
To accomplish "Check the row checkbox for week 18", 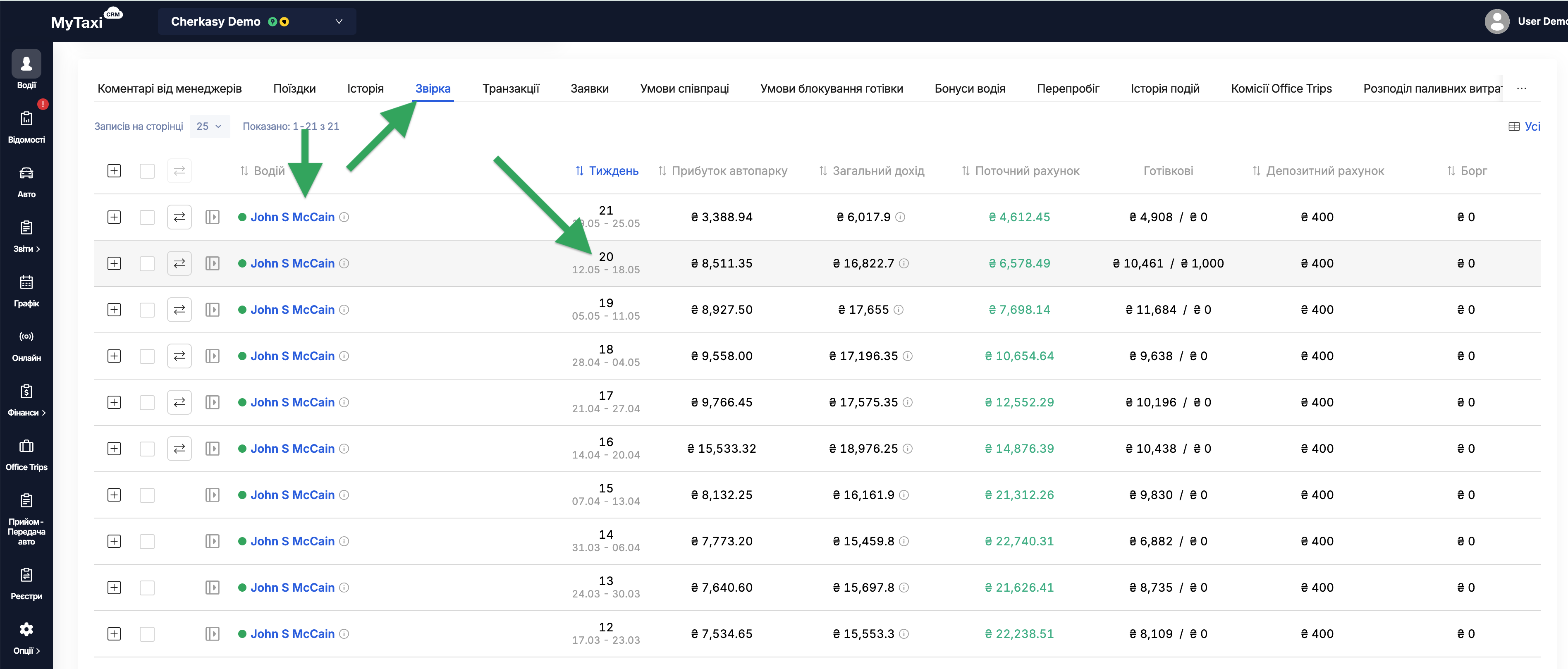I will [x=147, y=356].
